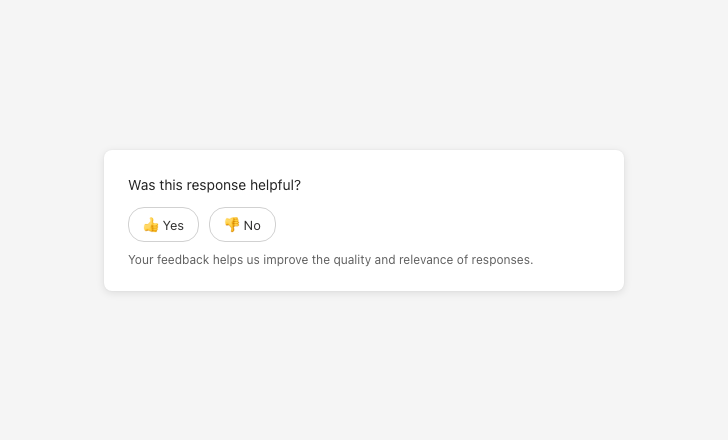The width and height of the screenshot is (728, 440).
Task: Click the feedback helper text below buttons
Action: tap(330, 260)
